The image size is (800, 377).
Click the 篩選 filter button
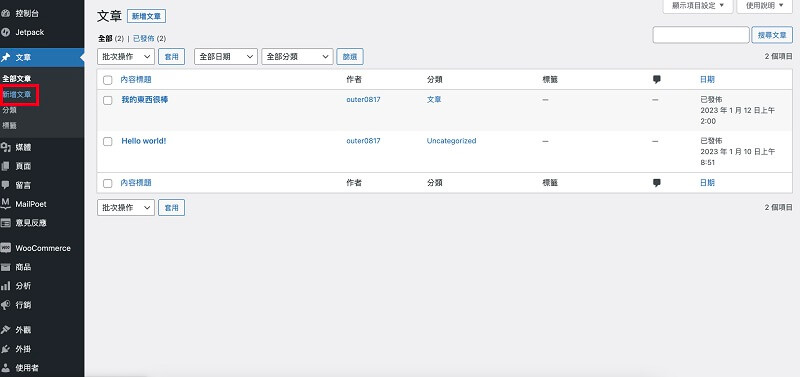[350, 57]
